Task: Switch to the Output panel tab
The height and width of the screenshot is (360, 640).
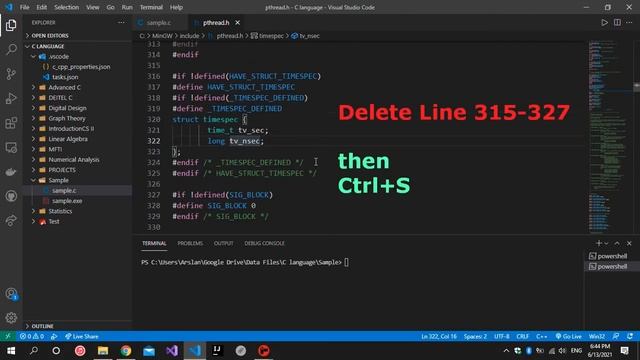Action: (x=223, y=243)
